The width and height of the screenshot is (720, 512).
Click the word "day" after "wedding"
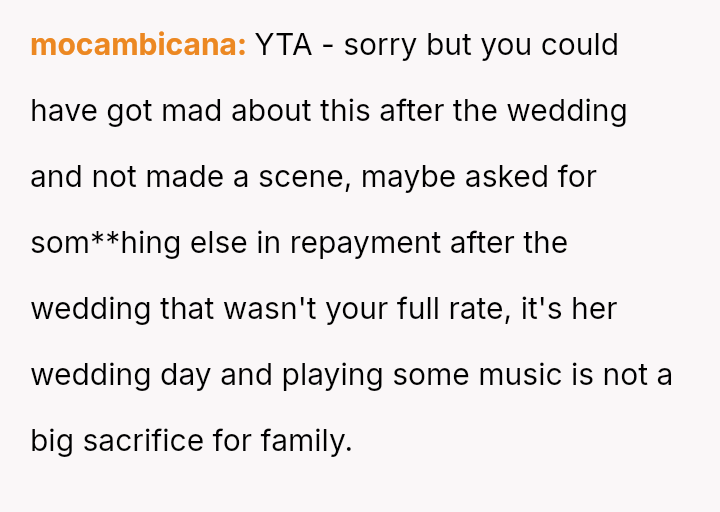(184, 375)
